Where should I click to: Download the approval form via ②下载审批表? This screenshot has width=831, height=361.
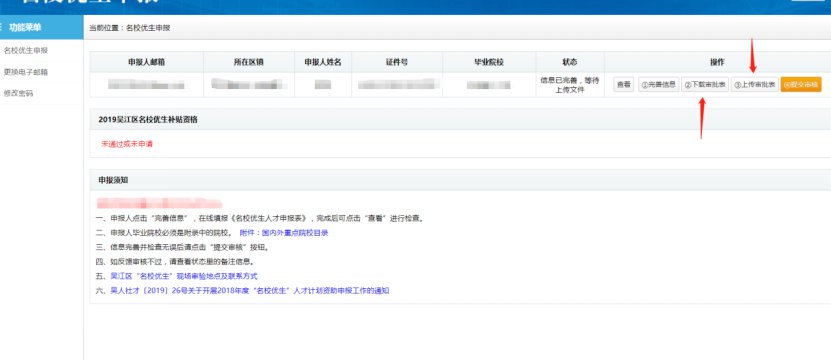705,85
